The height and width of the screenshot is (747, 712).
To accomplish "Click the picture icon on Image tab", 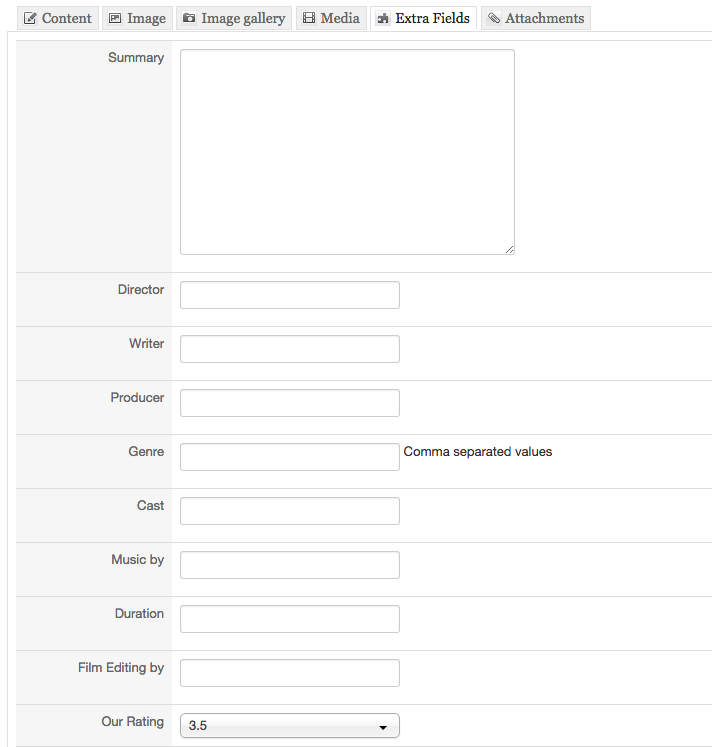I will 115,19.
